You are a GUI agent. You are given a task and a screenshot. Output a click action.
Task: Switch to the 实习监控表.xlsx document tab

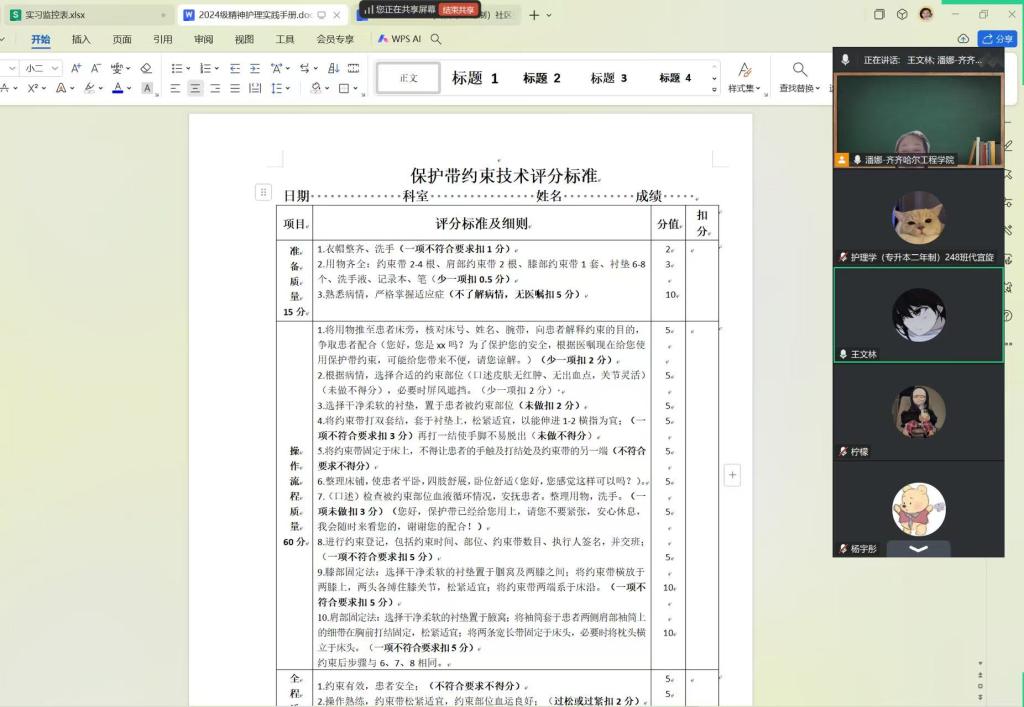55,15
